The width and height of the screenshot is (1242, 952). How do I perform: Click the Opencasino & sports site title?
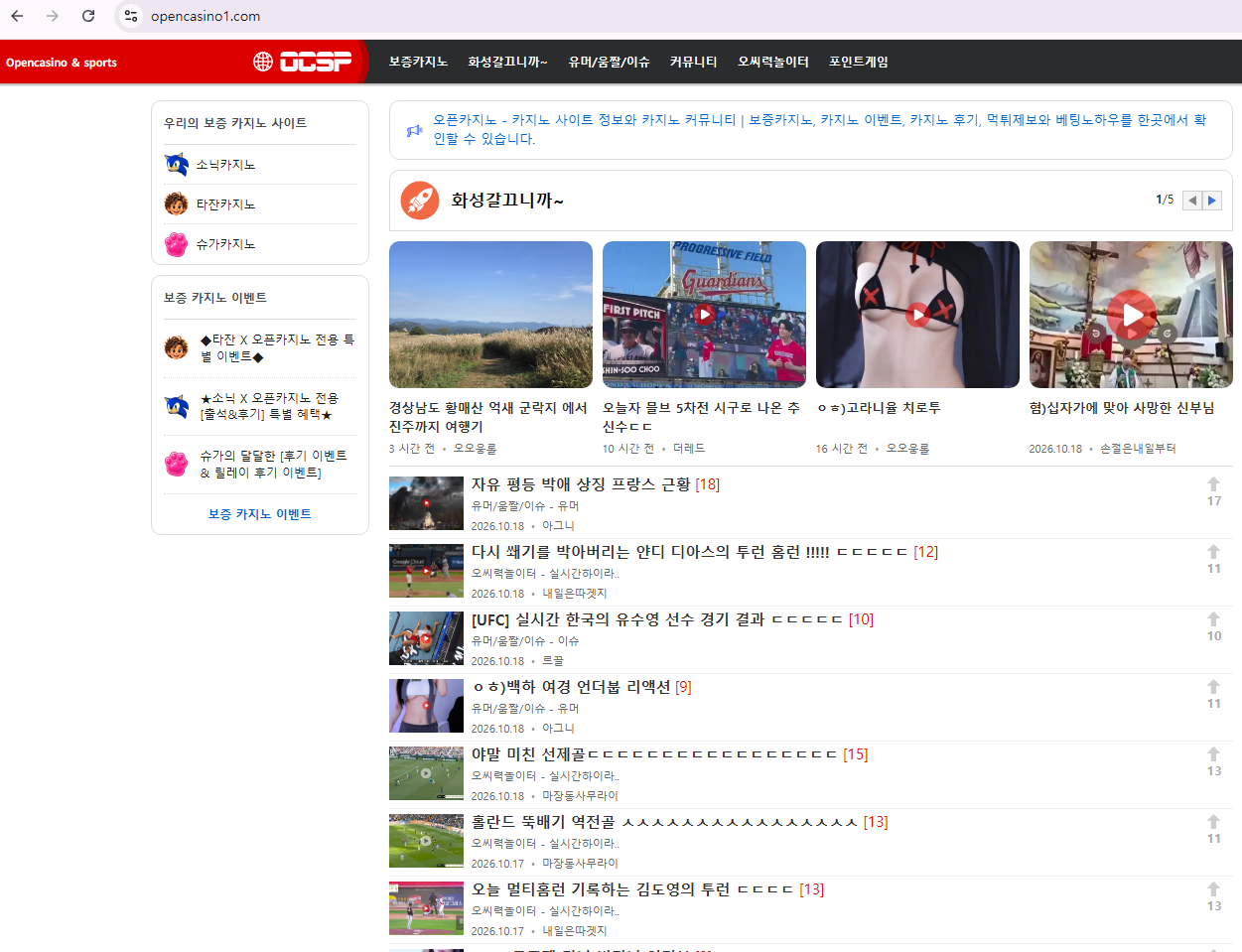click(62, 63)
